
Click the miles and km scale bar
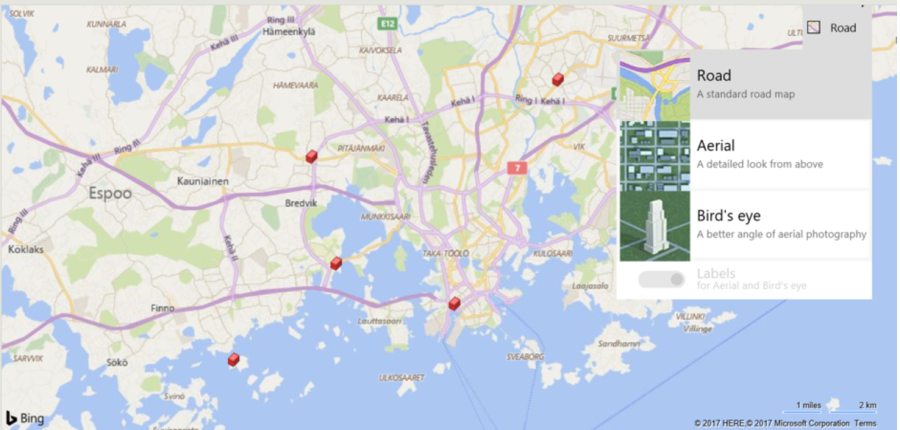[x=835, y=407]
